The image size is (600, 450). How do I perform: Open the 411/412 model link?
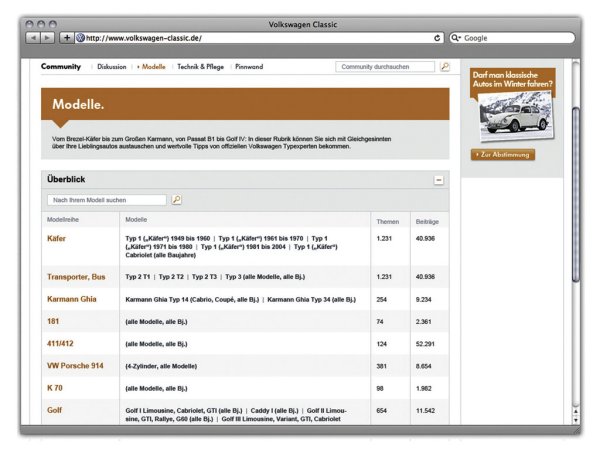60,343
